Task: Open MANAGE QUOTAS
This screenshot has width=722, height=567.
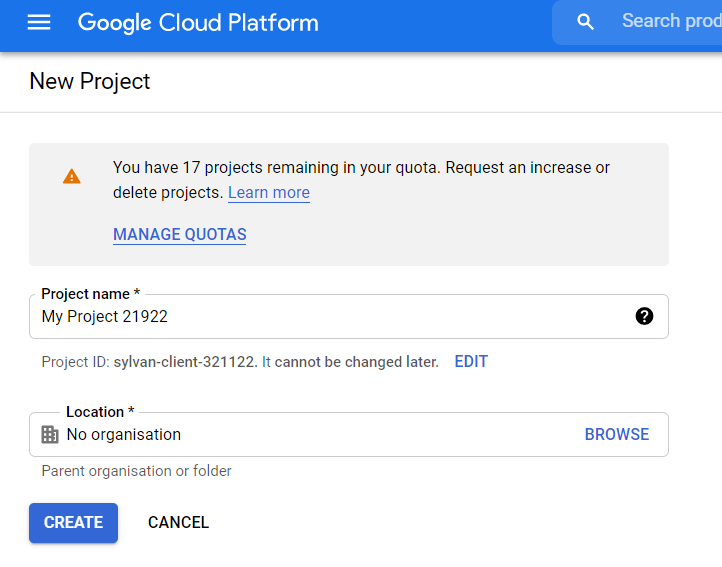Action: (x=180, y=235)
